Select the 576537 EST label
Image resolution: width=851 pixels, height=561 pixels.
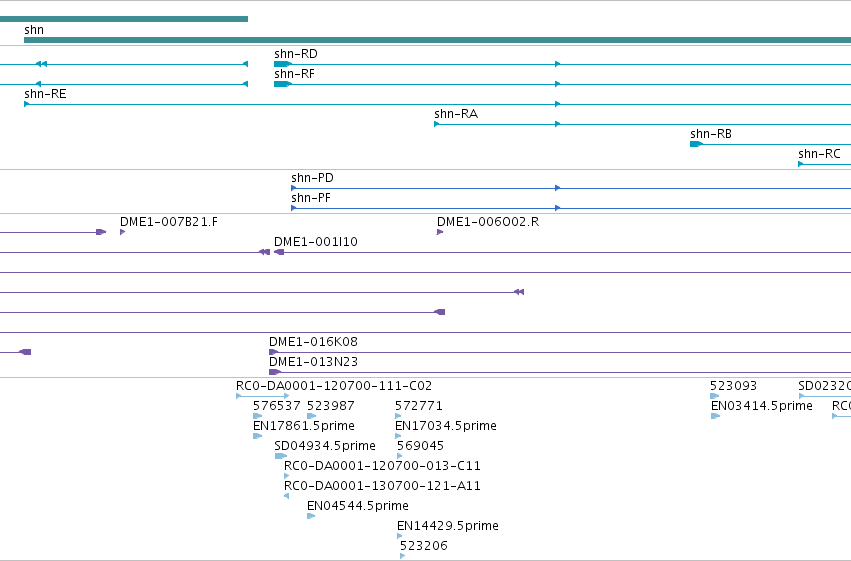tap(277, 406)
